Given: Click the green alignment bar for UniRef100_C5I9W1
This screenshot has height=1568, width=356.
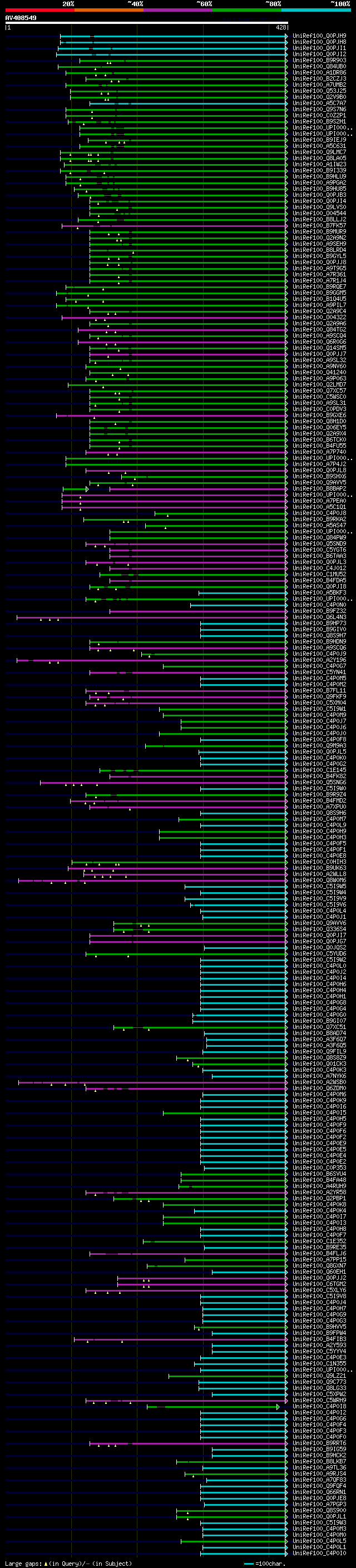Looking at the screenshot, I should point(224,709).
